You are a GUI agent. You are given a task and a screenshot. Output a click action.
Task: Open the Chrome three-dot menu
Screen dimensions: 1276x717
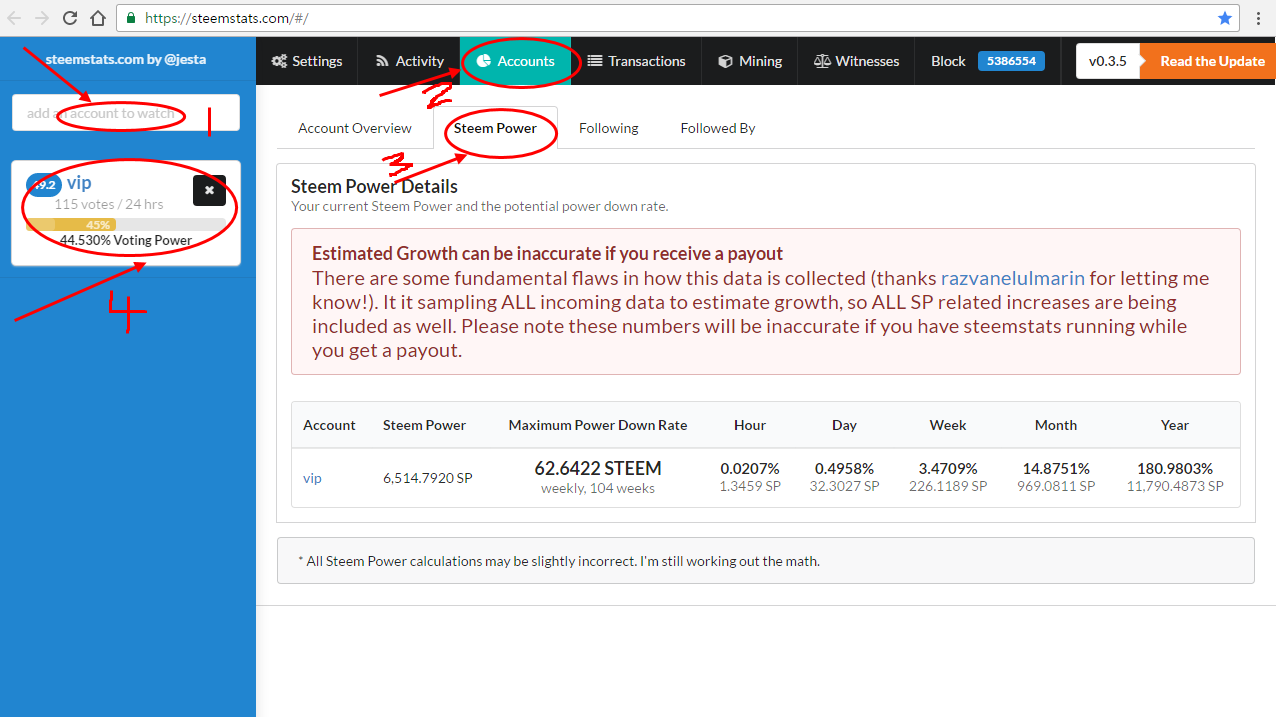click(1258, 18)
